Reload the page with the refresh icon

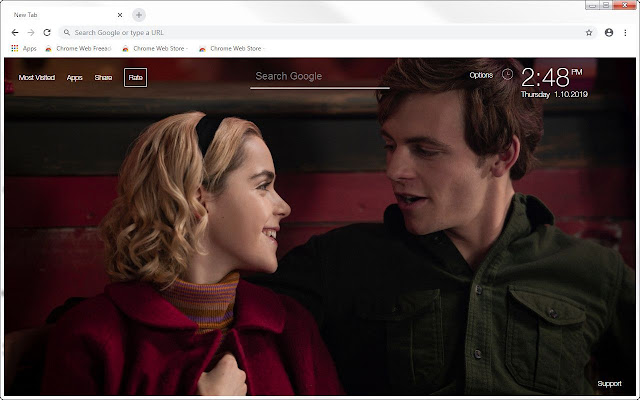tap(47, 33)
